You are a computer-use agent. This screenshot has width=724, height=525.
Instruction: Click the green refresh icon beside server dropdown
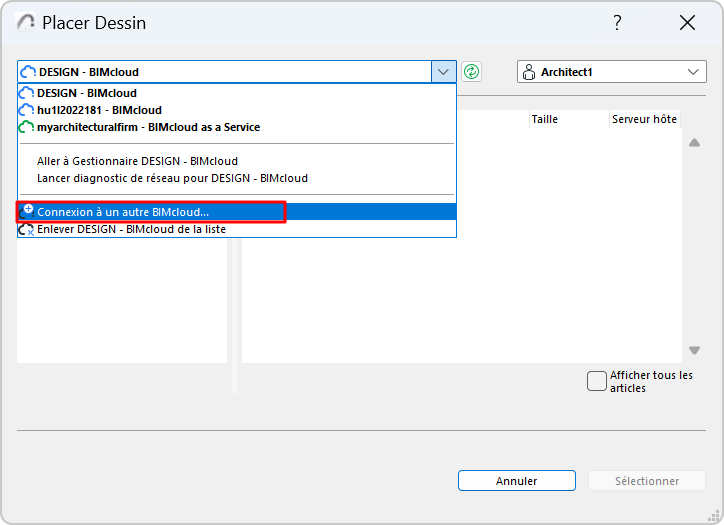pyautogui.click(x=472, y=72)
